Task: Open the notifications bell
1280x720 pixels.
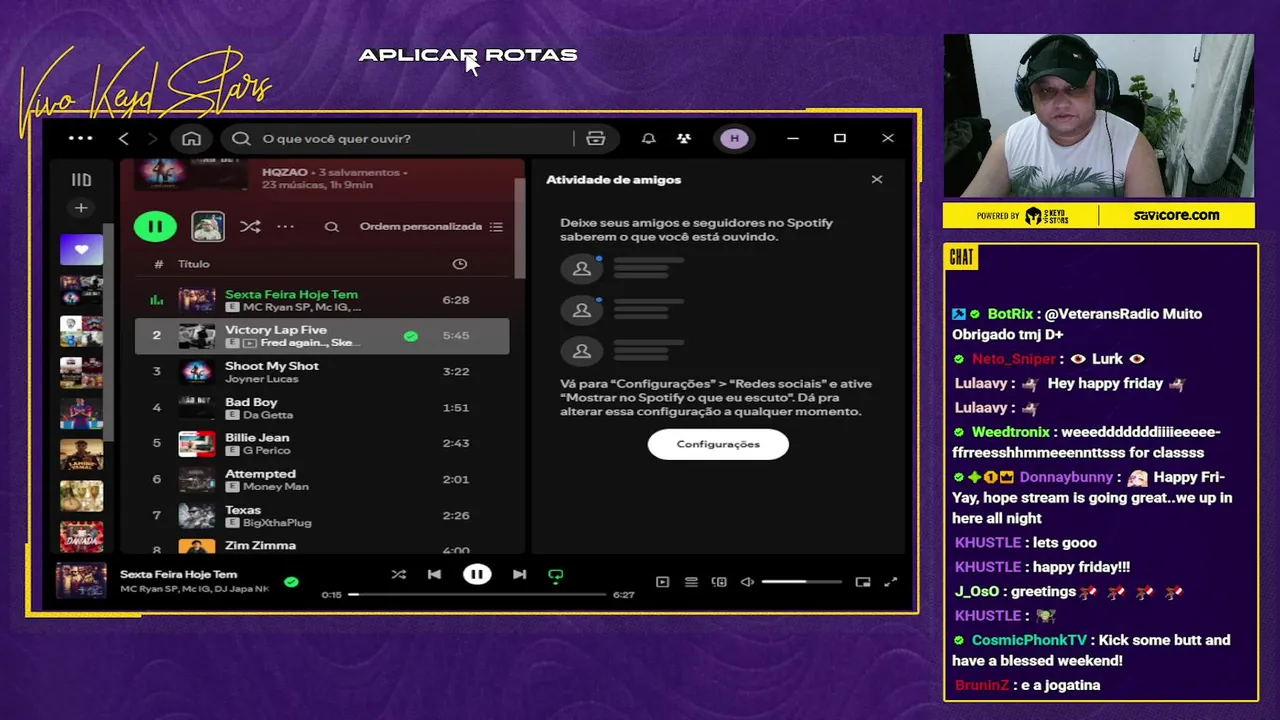Action: (648, 139)
